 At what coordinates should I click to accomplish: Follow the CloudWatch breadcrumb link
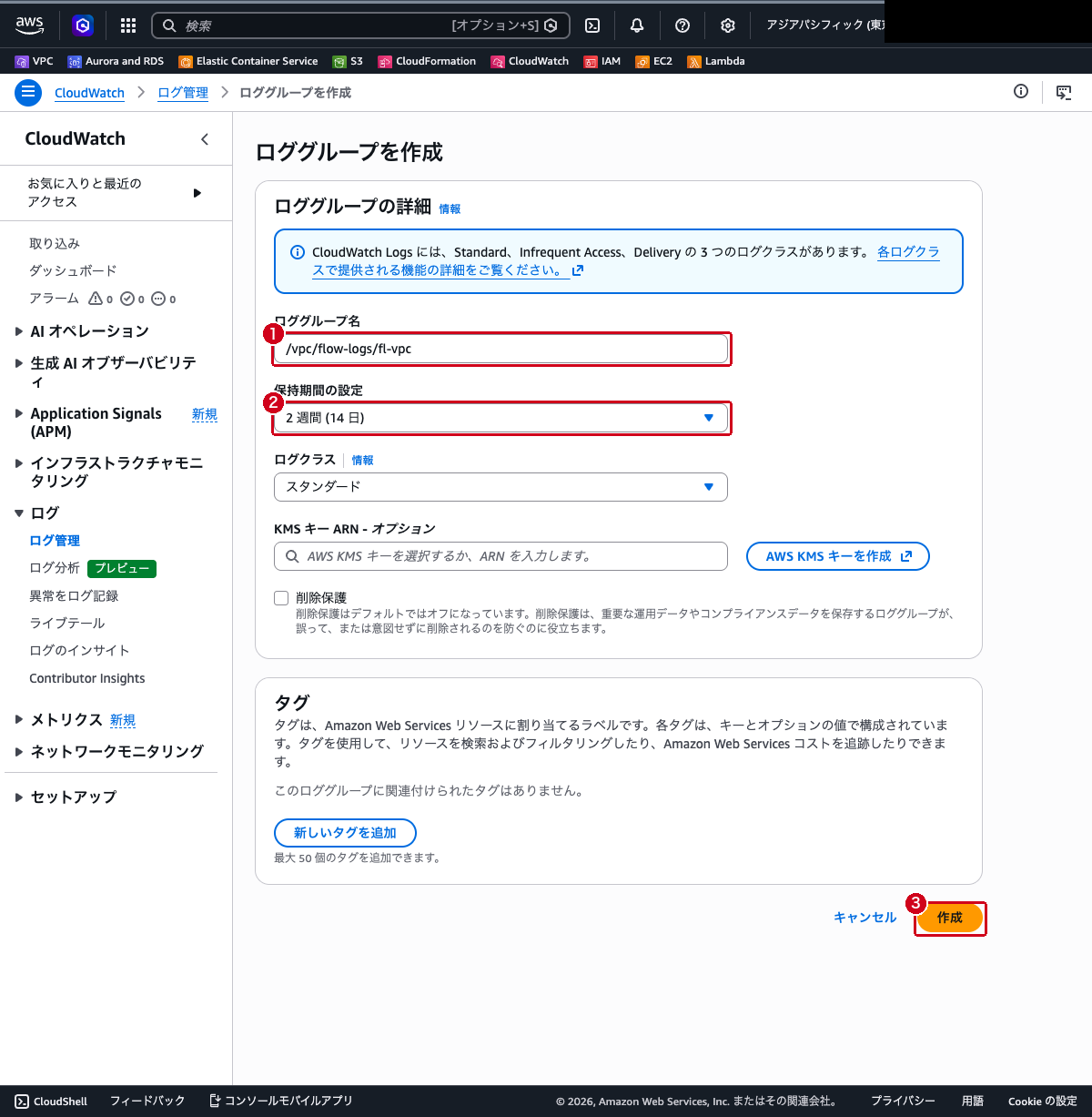(89, 93)
